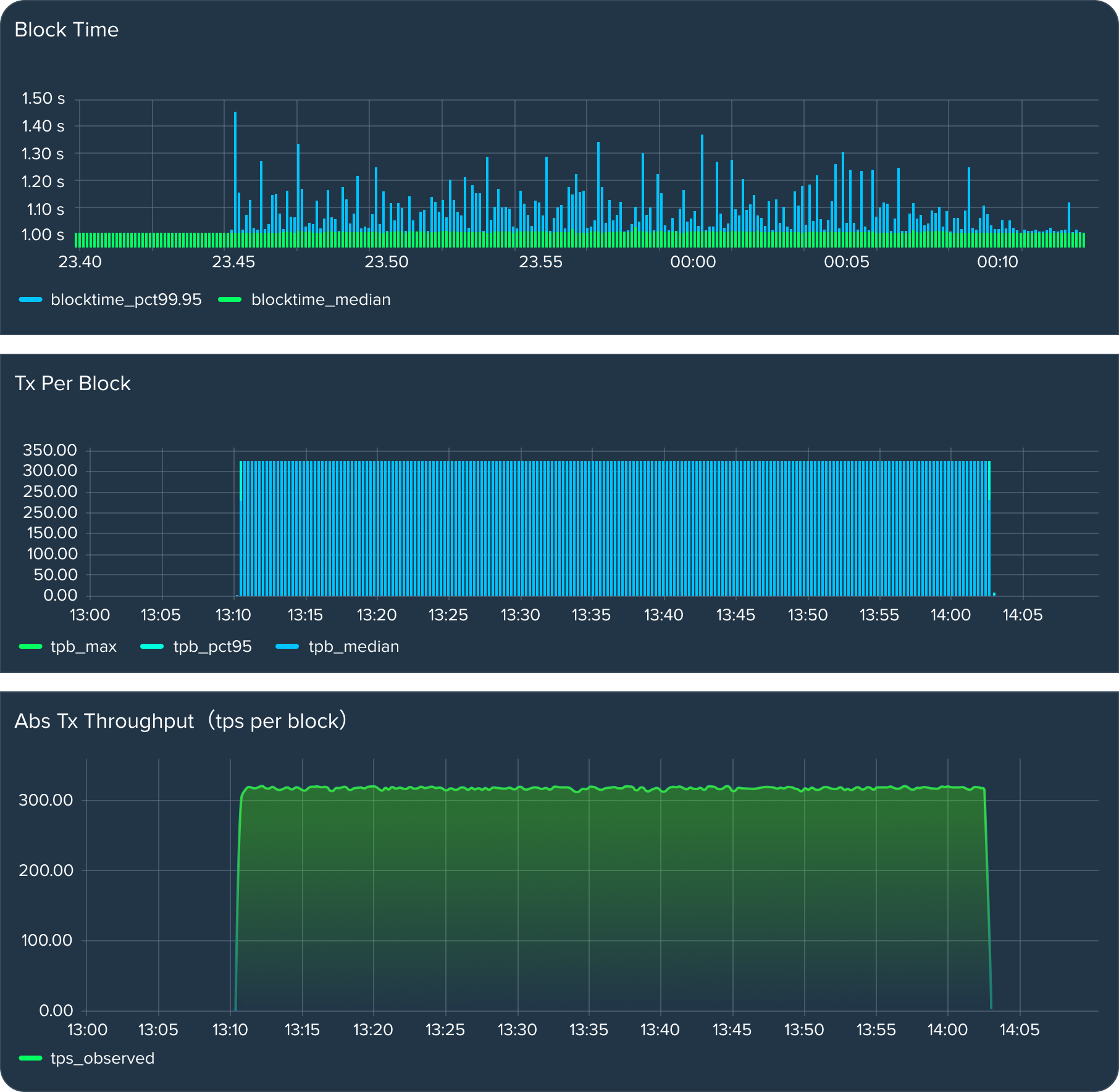Viewport: 1119px width, 1092px height.
Task: Click the 200.00 y-axis label in Abs Tx Throughput
Action: point(46,870)
